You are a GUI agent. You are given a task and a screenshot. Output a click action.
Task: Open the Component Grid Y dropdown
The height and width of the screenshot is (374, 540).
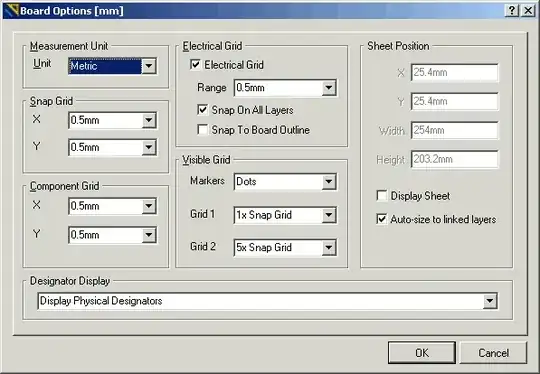(149, 235)
